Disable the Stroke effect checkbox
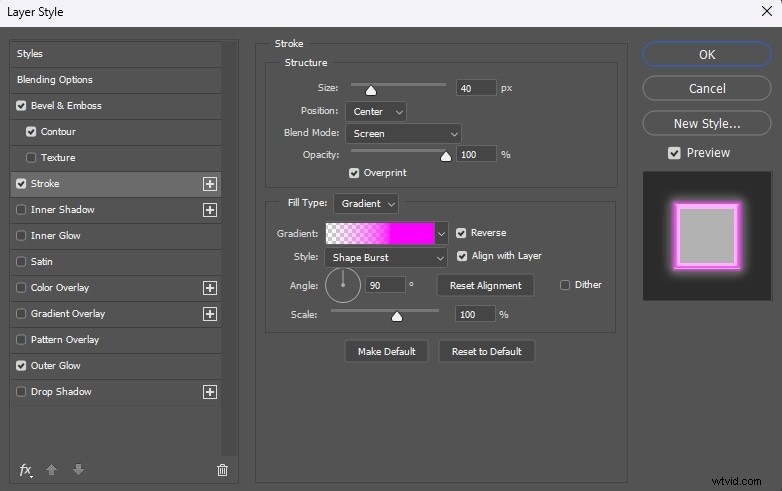Image resolution: width=782 pixels, height=491 pixels. tap(21, 183)
